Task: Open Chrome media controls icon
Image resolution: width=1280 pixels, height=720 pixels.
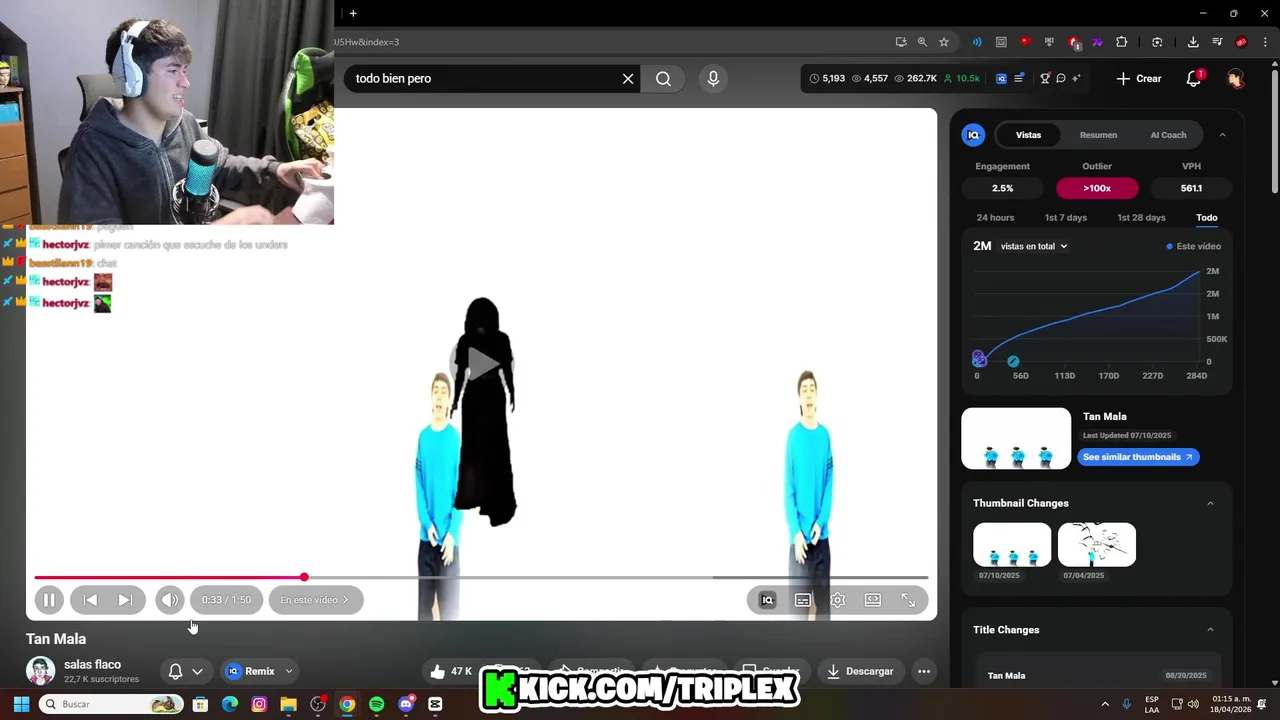Action: point(1217,42)
